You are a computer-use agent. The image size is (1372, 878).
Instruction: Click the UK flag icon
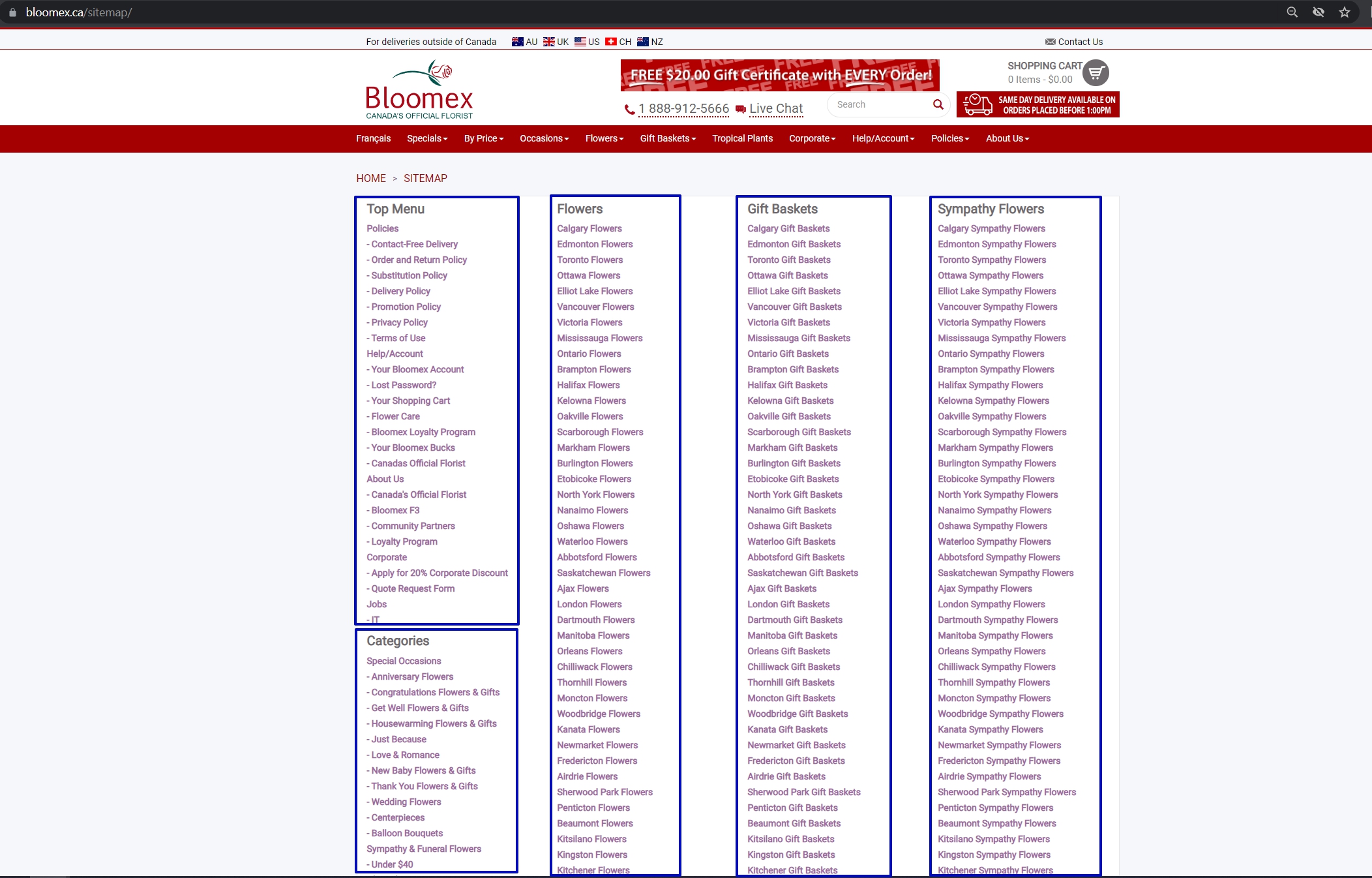coord(549,42)
